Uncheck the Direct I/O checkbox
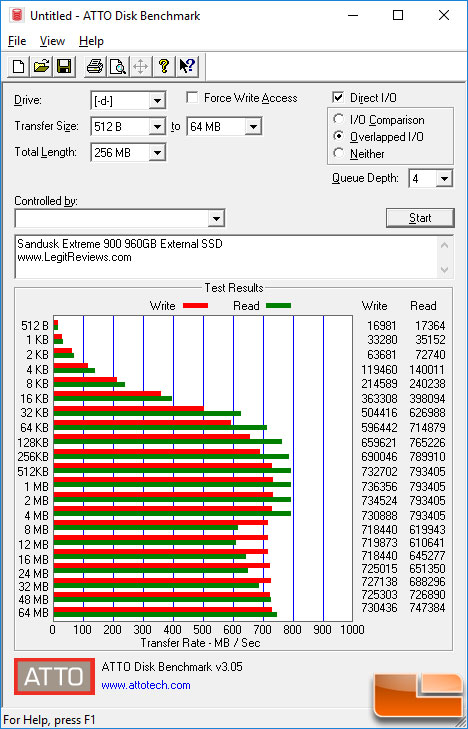The width and height of the screenshot is (468, 729). coord(338,98)
